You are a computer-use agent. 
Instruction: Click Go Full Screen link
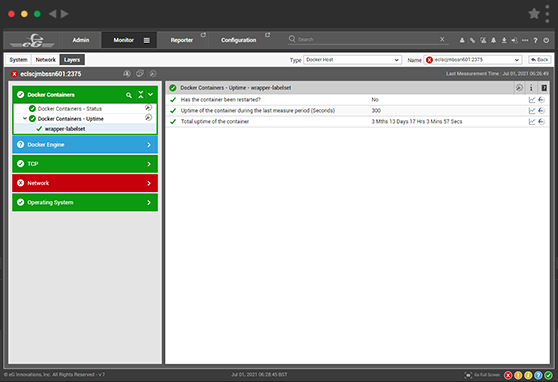coord(486,375)
